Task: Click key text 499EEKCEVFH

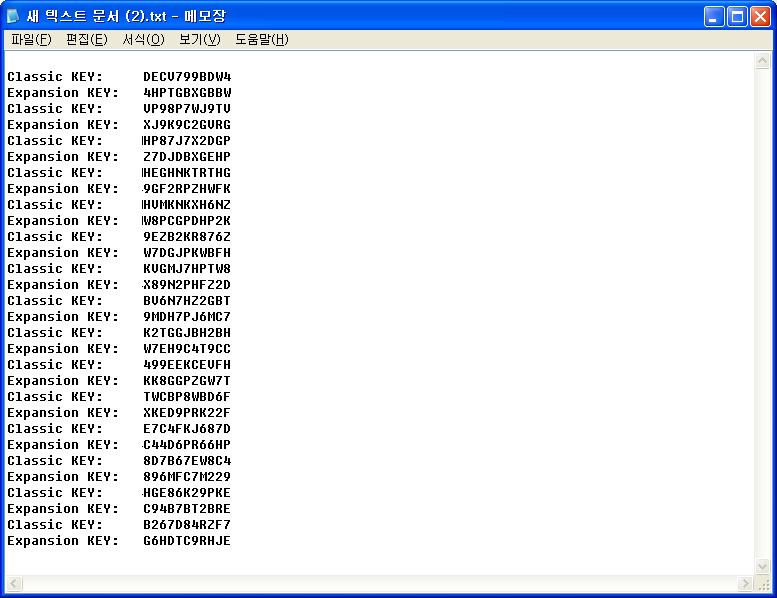Action: [x=187, y=365]
